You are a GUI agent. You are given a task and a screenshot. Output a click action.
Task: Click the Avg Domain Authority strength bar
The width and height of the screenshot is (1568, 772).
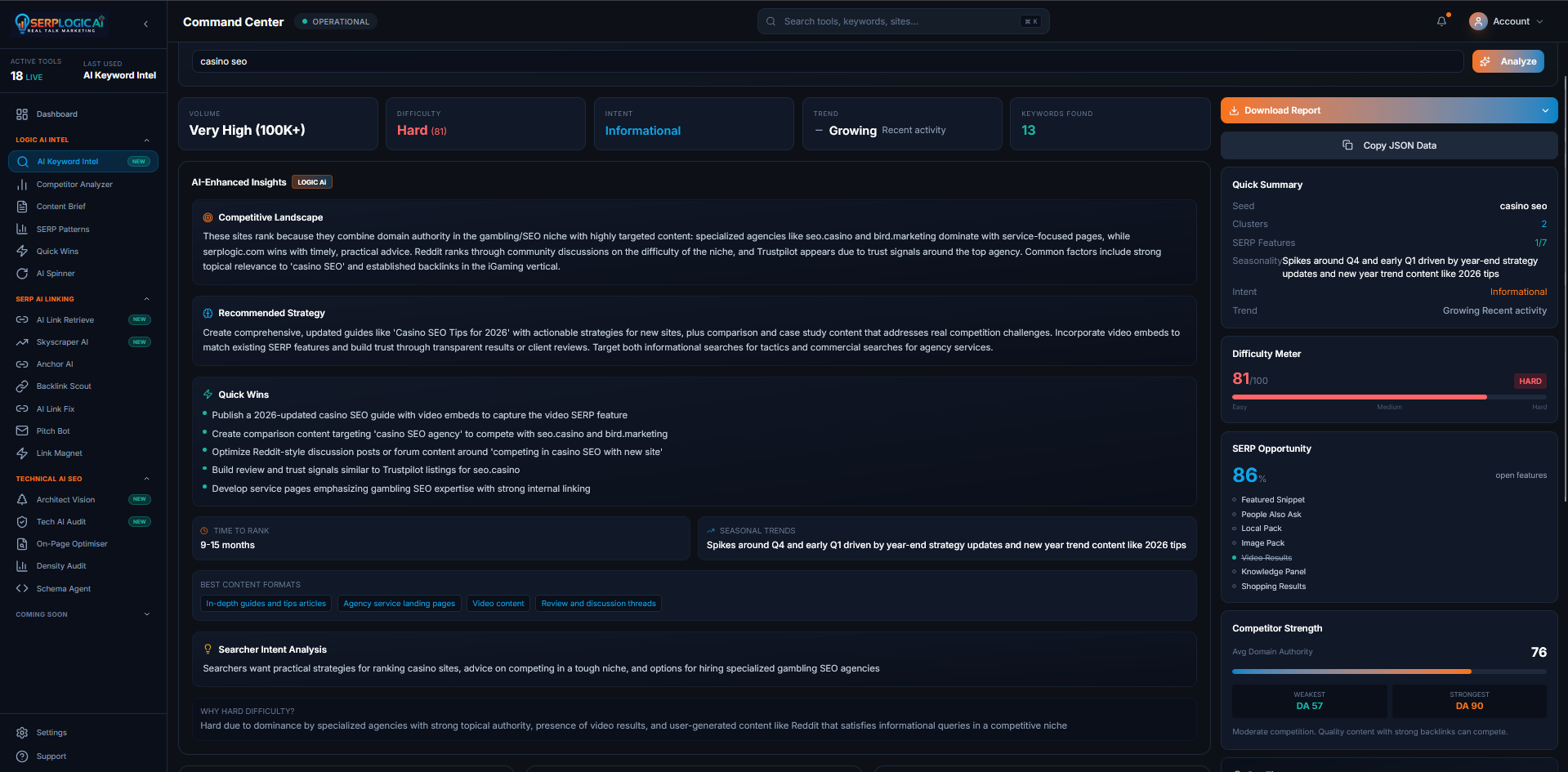pos(1389,672)
